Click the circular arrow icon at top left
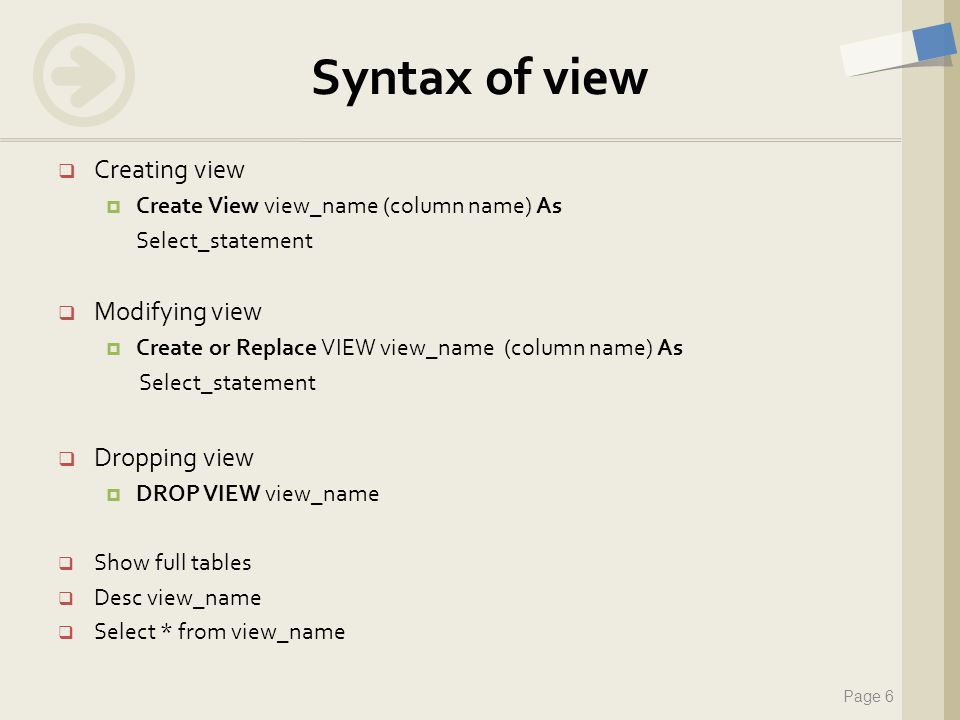This screenshot has height=720, width=960. (x=84, y=75)
